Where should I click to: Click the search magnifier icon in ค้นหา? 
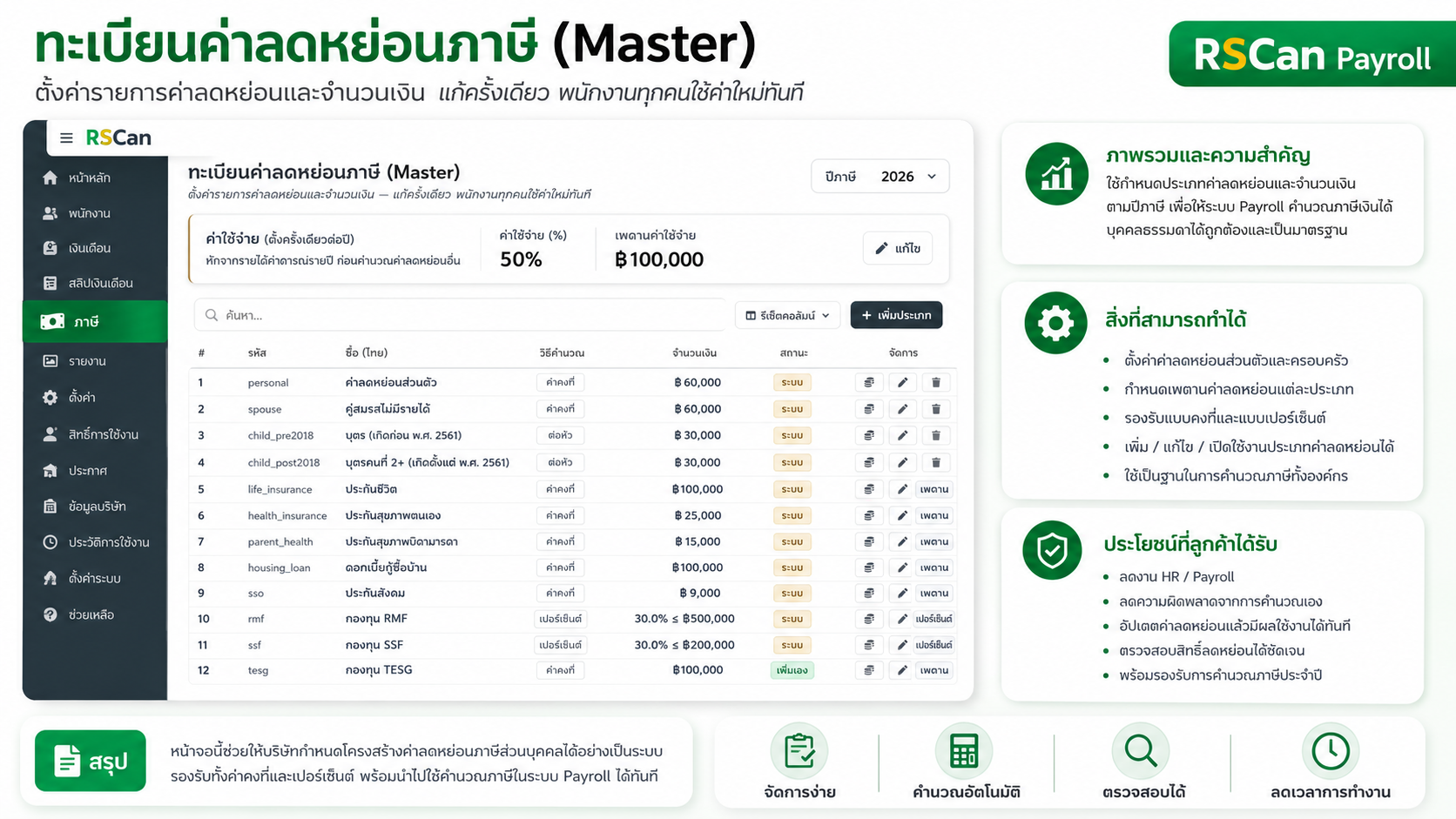coord(212,315)
